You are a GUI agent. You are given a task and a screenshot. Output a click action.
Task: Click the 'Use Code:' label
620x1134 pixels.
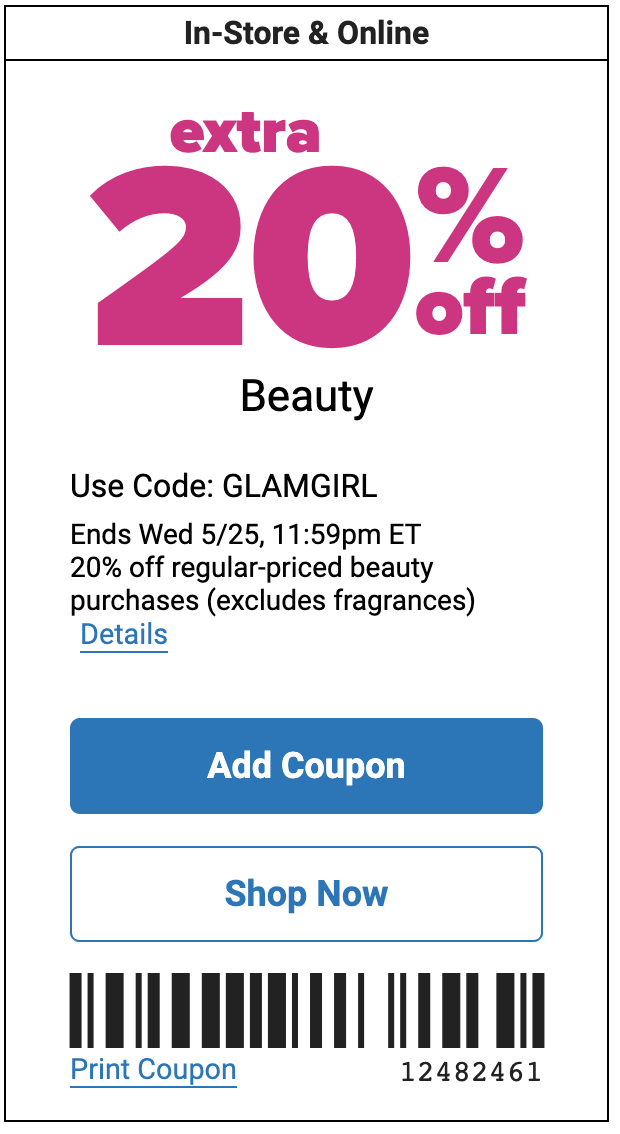click(142, 486)
